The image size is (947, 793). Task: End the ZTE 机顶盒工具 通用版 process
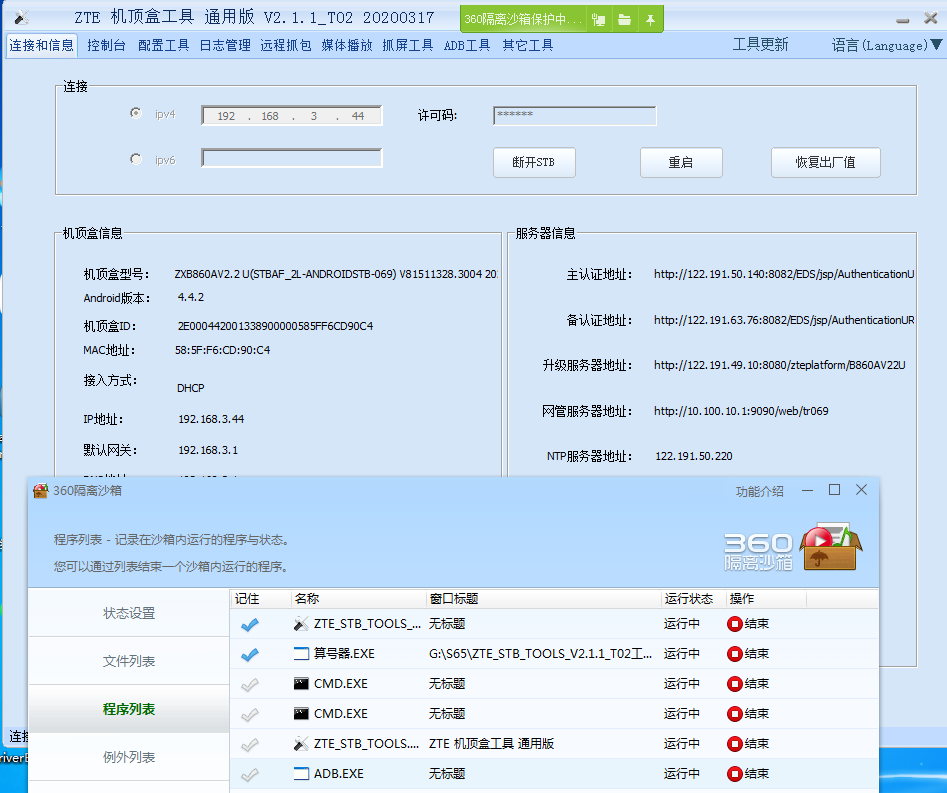point(734,743)
